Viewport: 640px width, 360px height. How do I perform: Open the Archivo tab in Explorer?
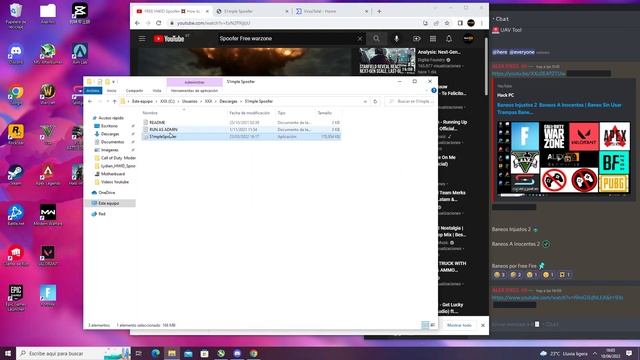click(93, 91)
